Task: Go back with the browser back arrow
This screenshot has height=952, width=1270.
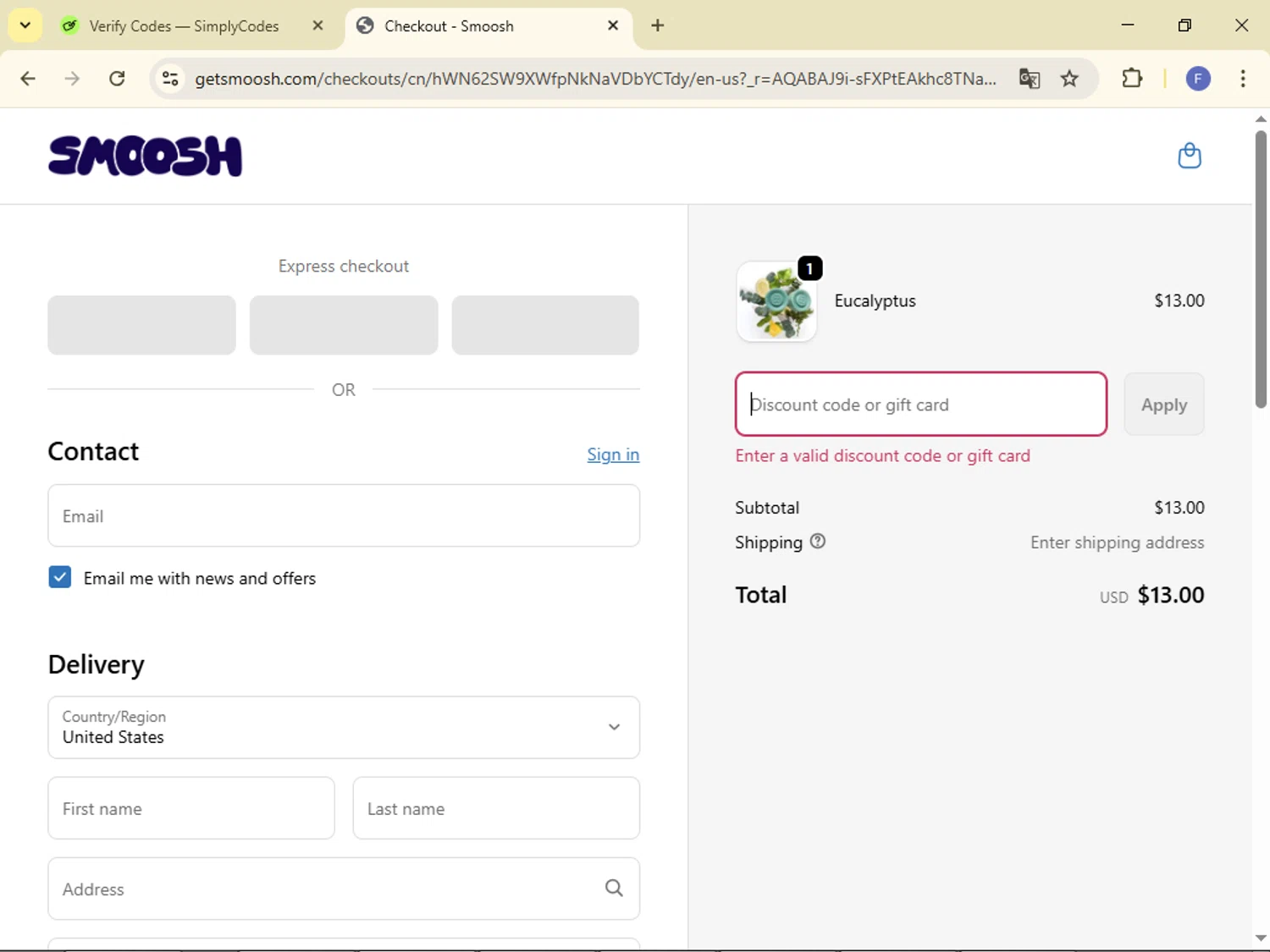Action: click(28, 79)
